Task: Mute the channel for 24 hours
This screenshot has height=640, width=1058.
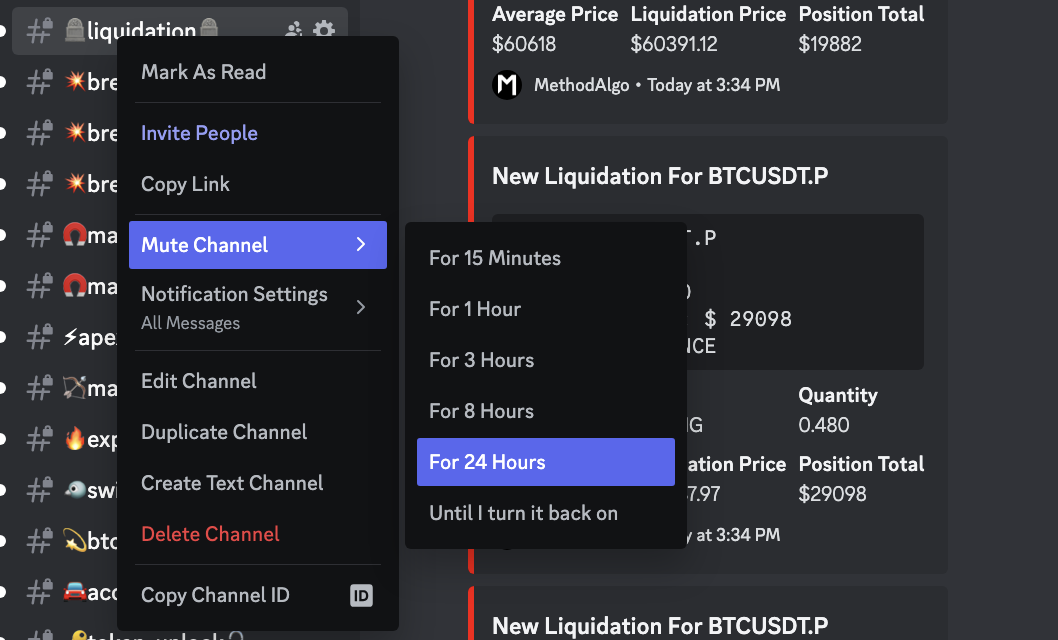Action: [x=545, y=462]
